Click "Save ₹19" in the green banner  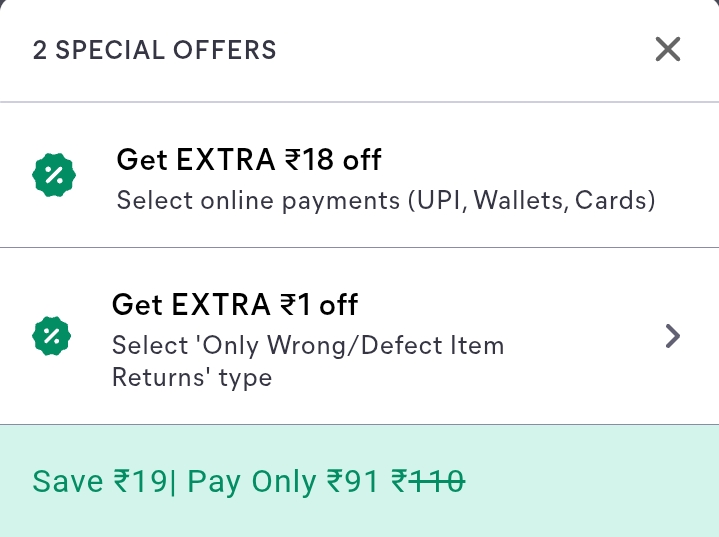pos(100,482)
